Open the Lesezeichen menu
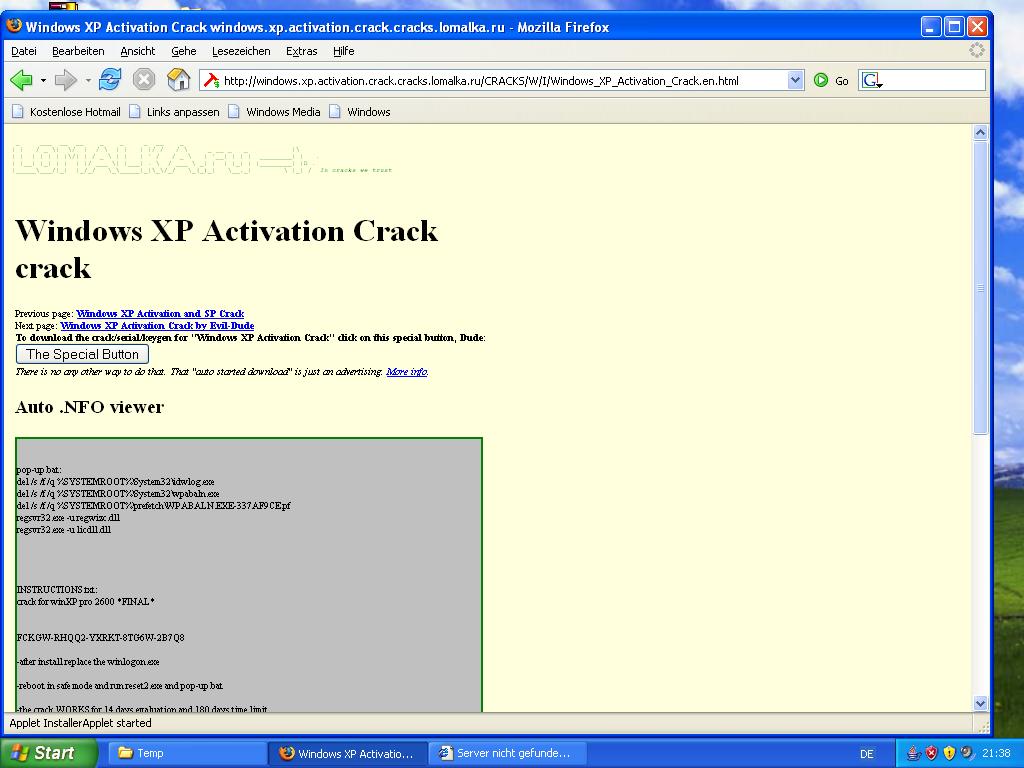 click(x=241, y=51)
